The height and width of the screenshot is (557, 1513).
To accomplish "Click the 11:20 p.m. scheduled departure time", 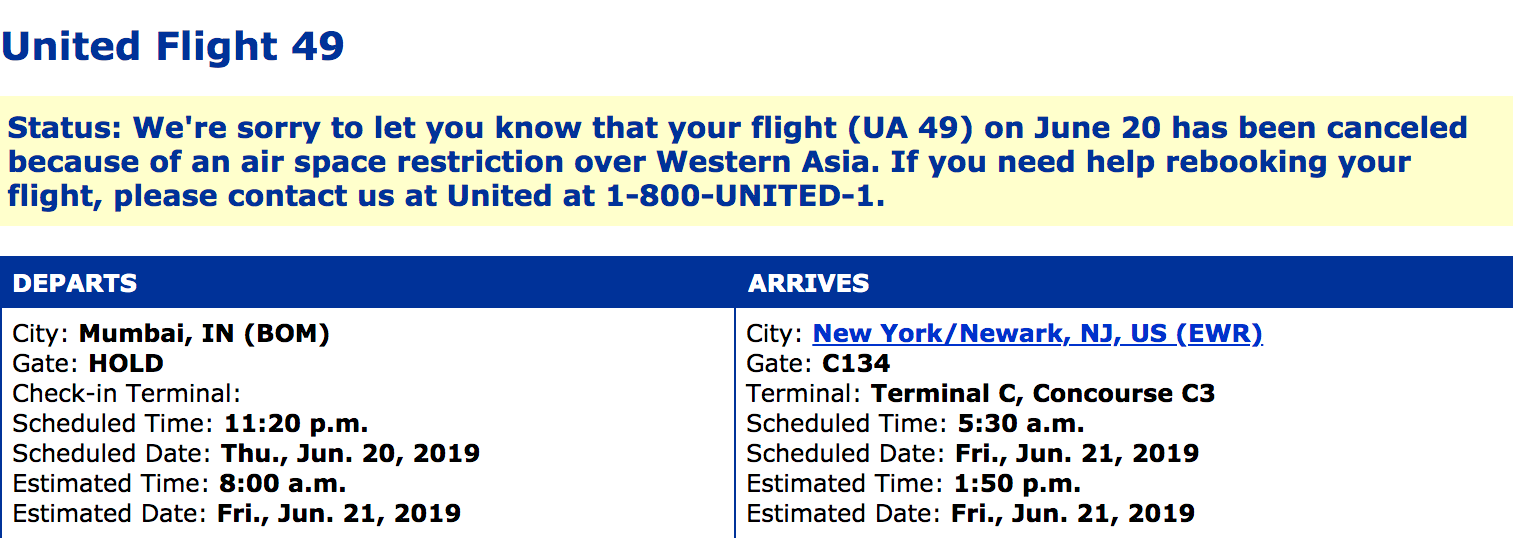I will pyautogui.click(x=296, y=424).
